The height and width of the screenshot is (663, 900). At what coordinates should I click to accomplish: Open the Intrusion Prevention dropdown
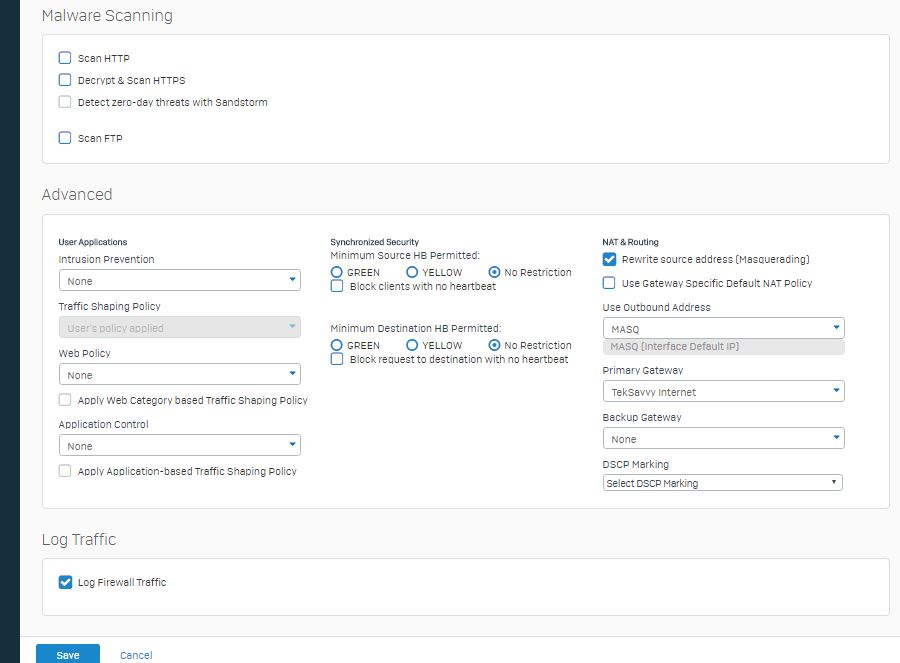point(180,281)
